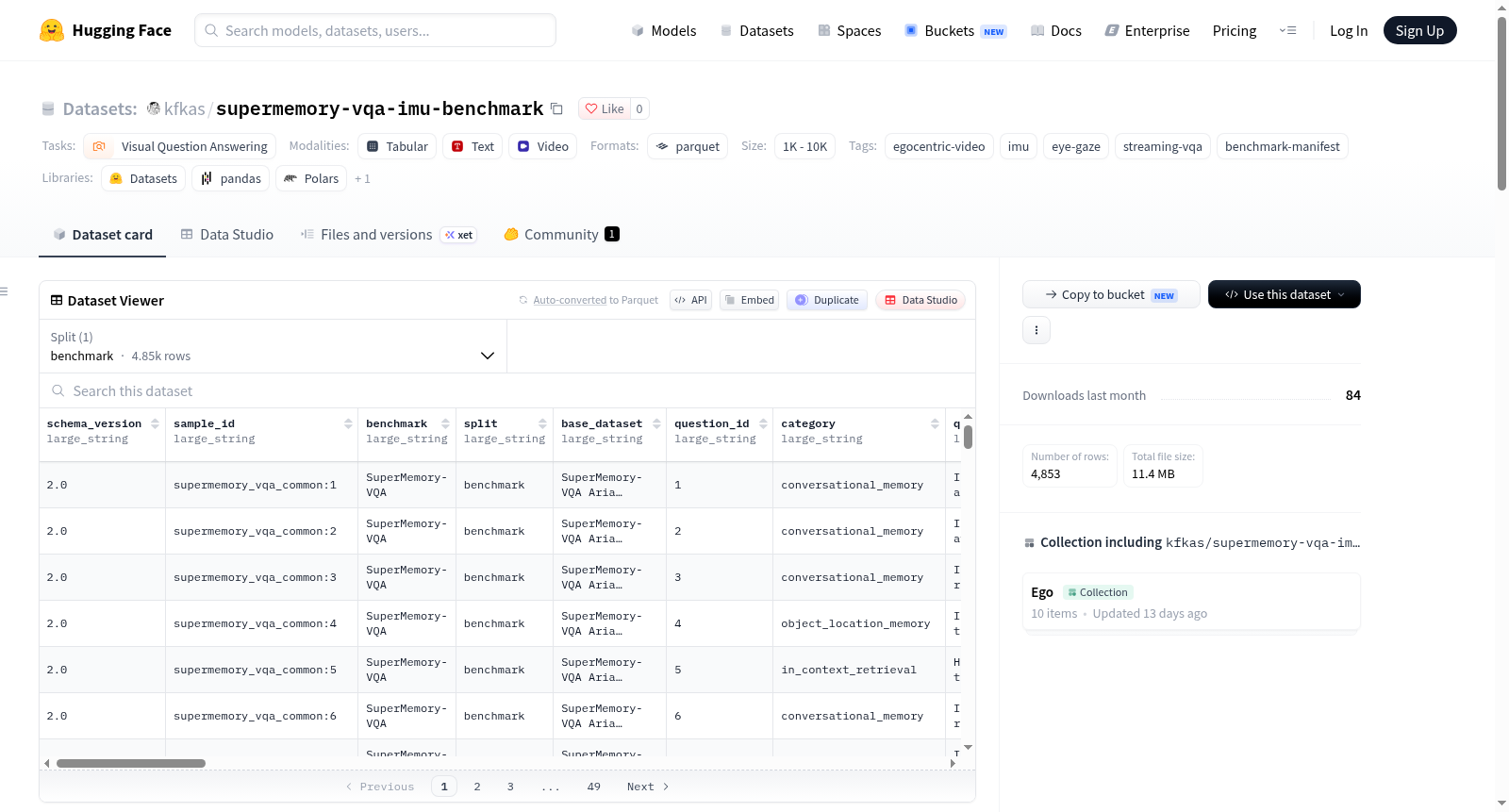Click the Embed button

tap(749, 300)
